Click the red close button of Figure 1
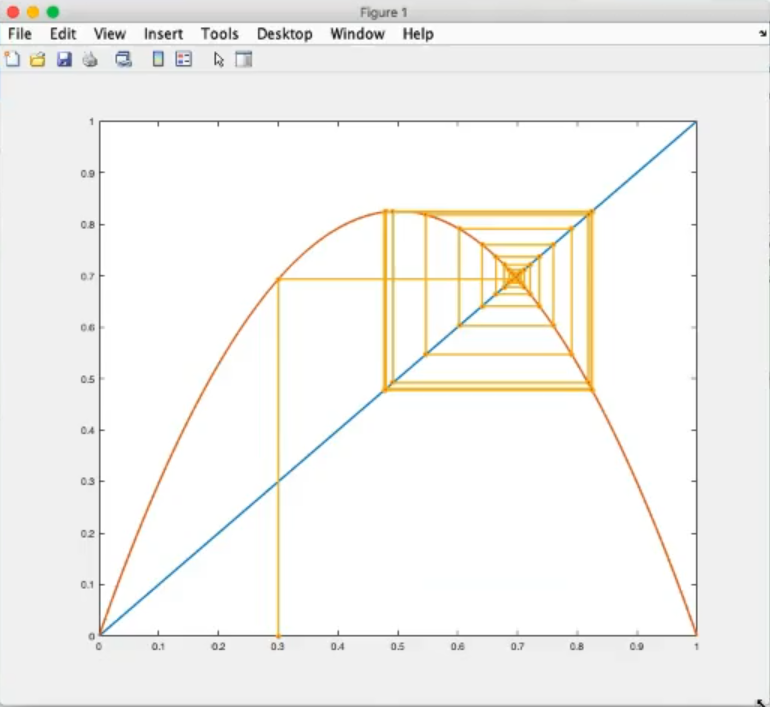Image resolution: width=770 pixels, height=707 pixels. tap(13, 12)
